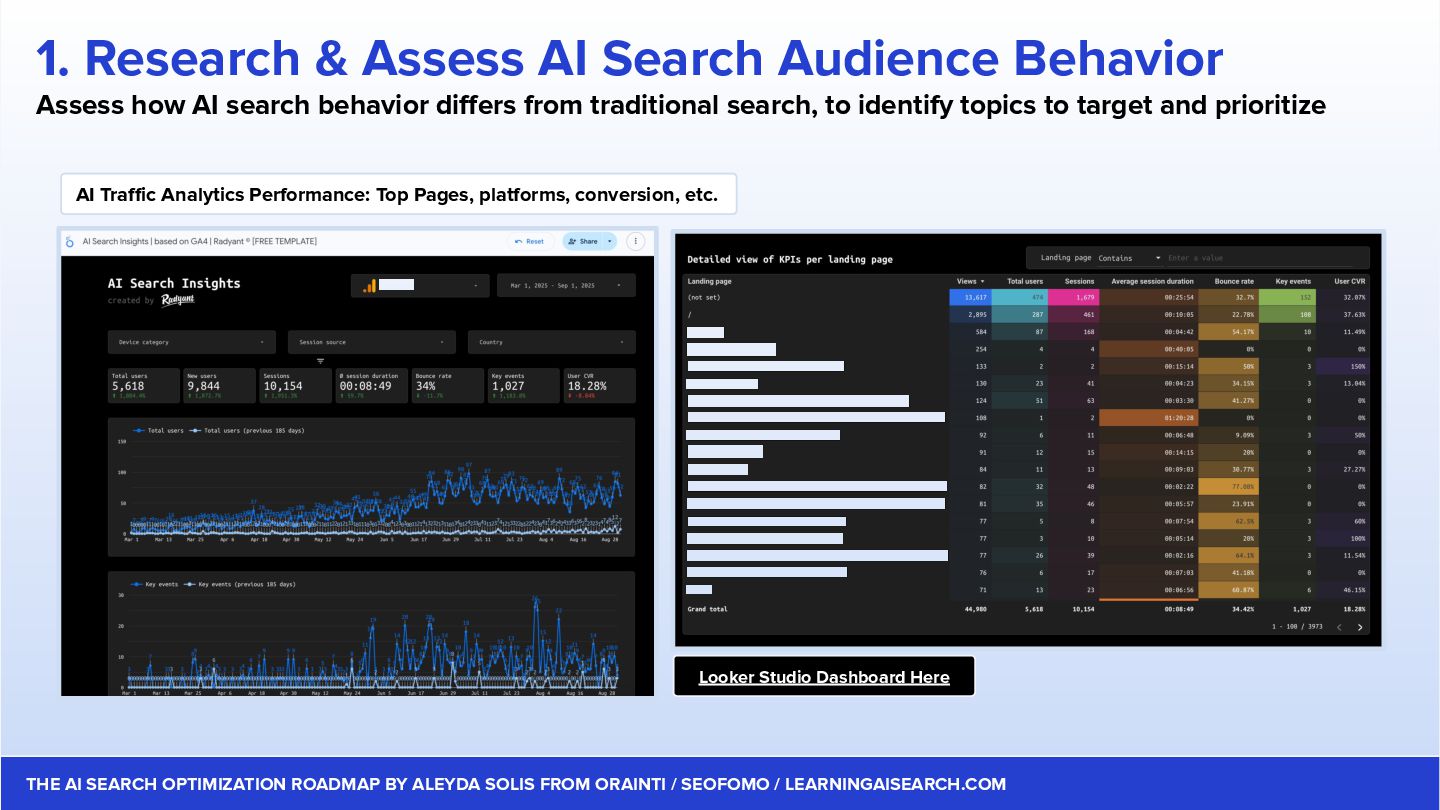Click the Reset button in dashboard header
1440x810 pixels.
point(530,241)
